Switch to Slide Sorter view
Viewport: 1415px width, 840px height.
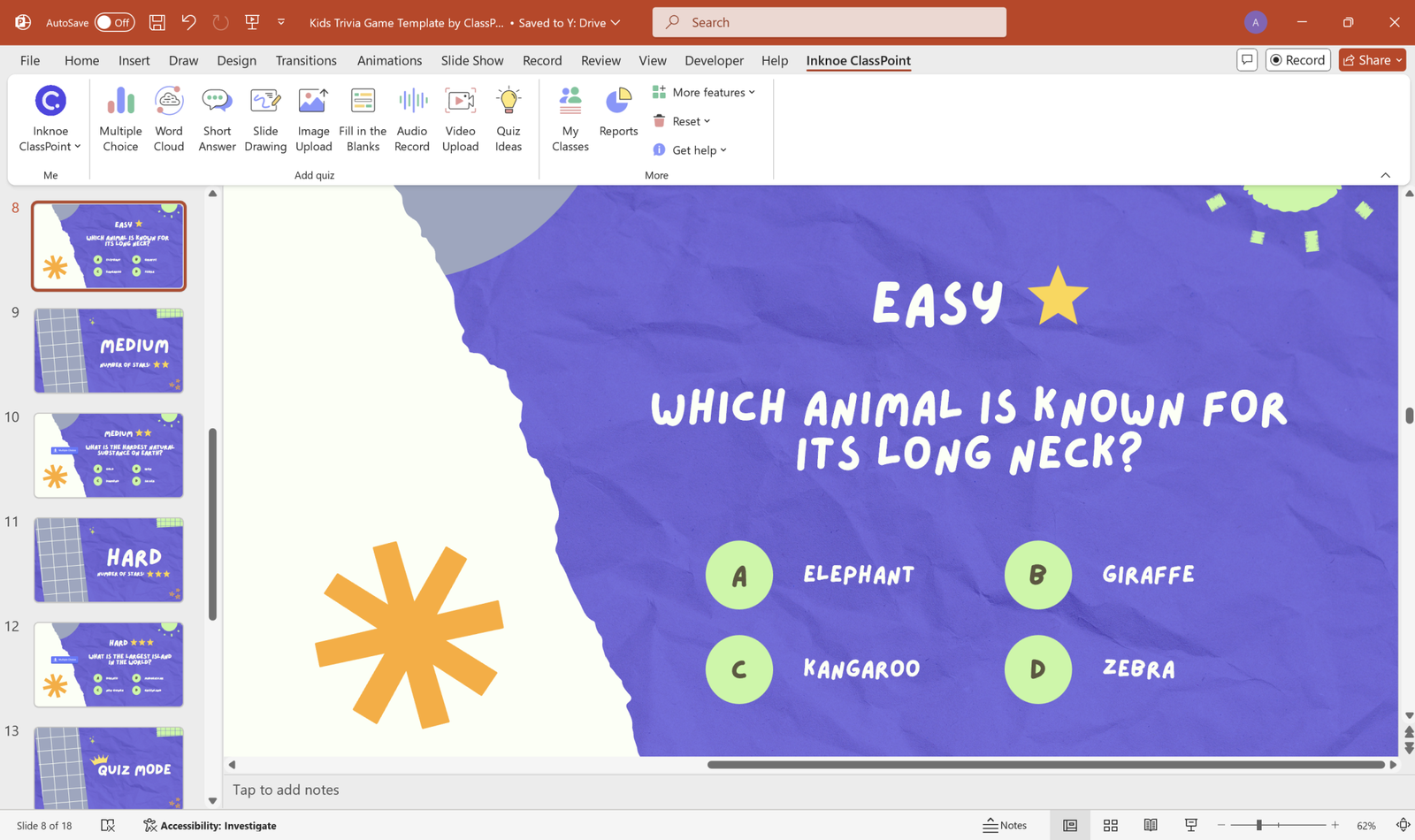[1111, 825]
